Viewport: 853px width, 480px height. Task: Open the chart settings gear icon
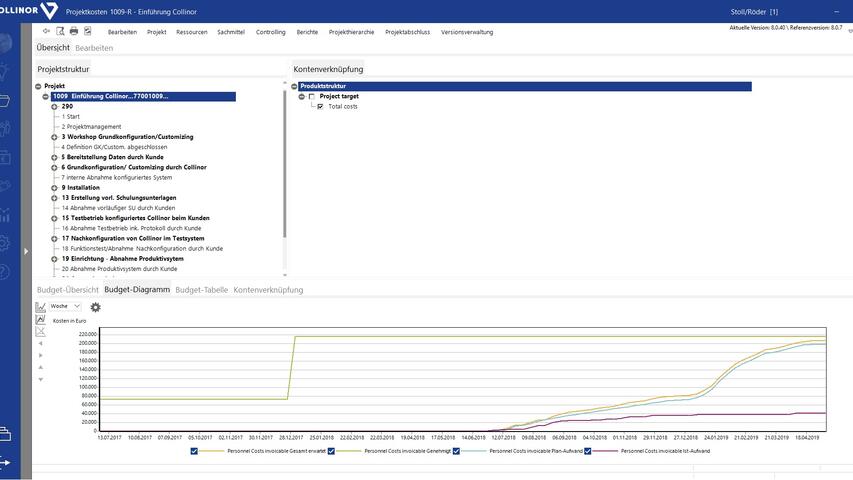[x=95, y=307]
